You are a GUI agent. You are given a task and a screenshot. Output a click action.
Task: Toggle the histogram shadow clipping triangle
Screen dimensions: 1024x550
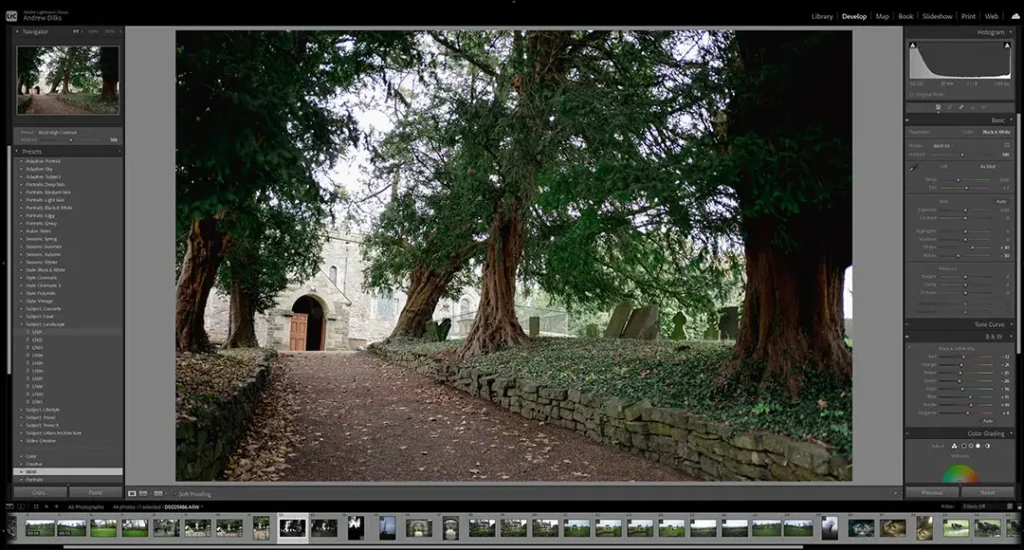(x=913, y=45)
